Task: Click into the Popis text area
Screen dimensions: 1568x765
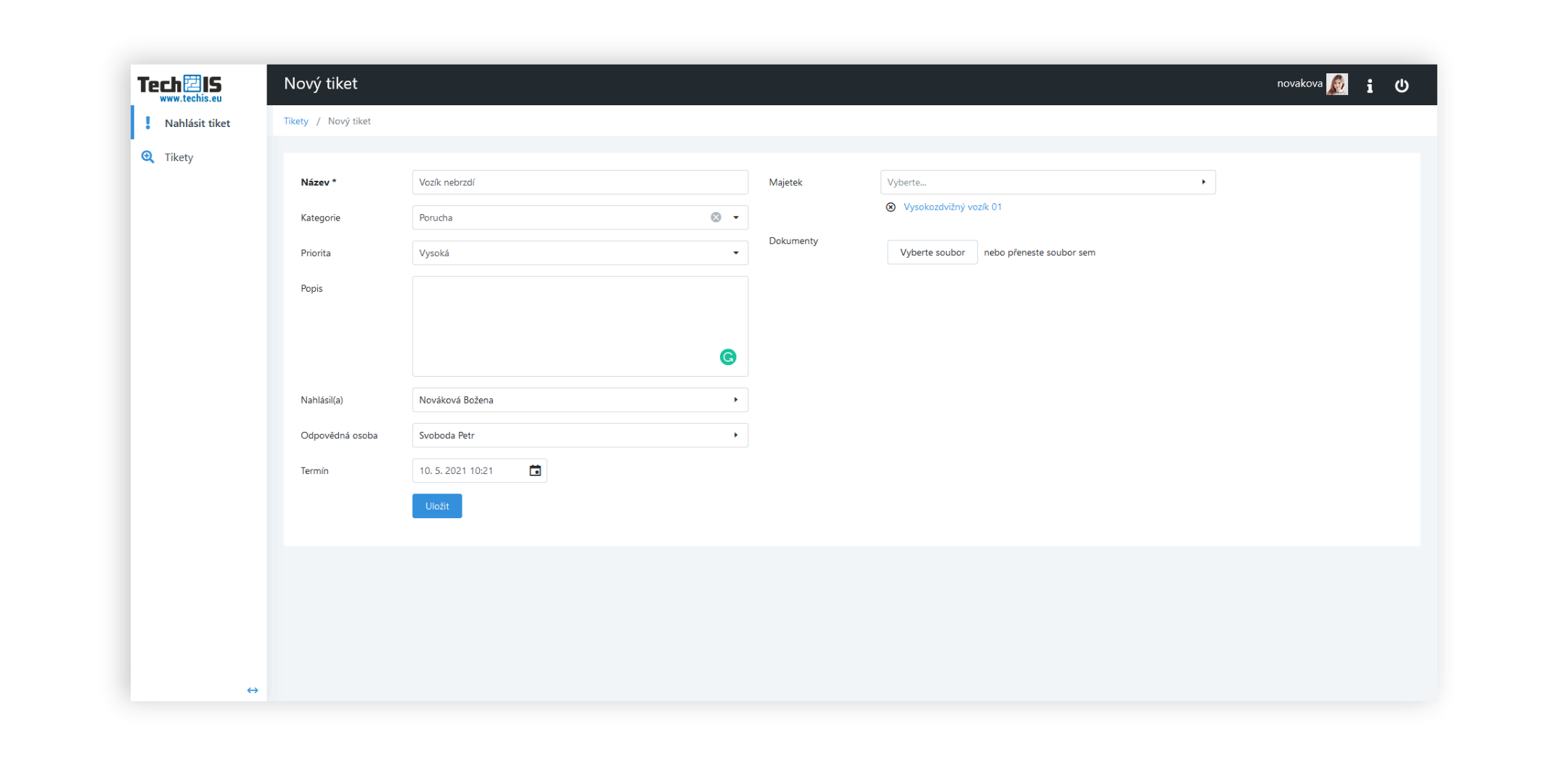Action: tap(580, 326)
